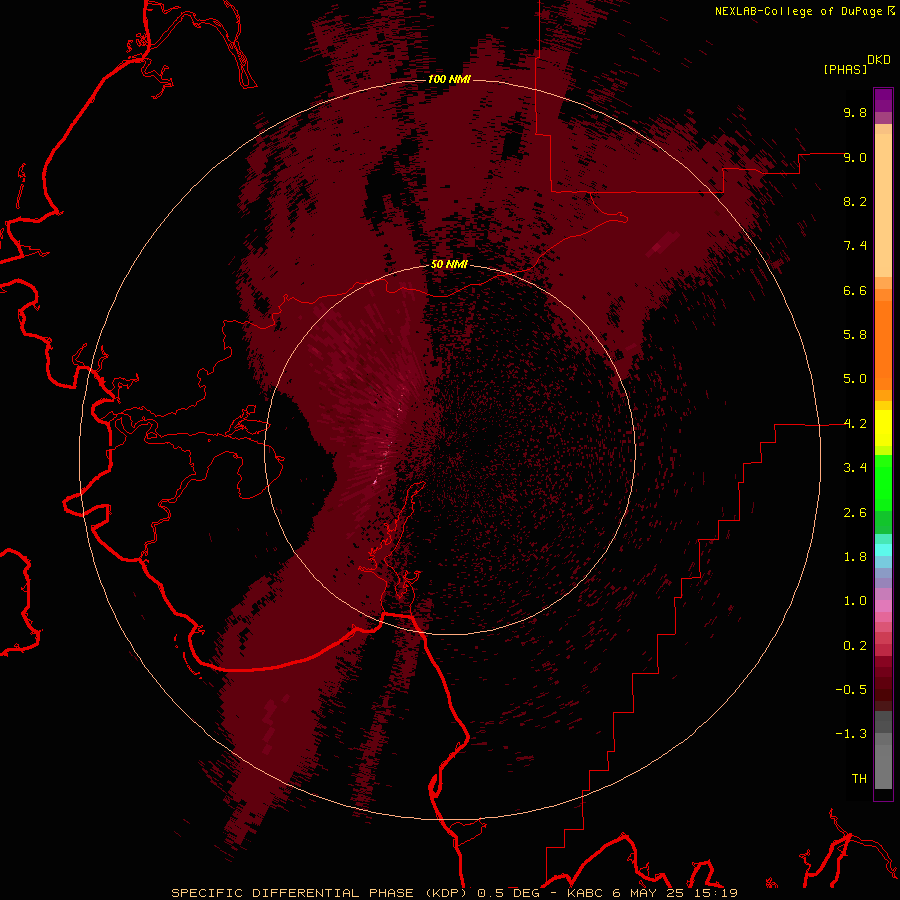This screenshot has width=900, height=900.
Task: Click the bright green color bar segment
Action: 883,483
